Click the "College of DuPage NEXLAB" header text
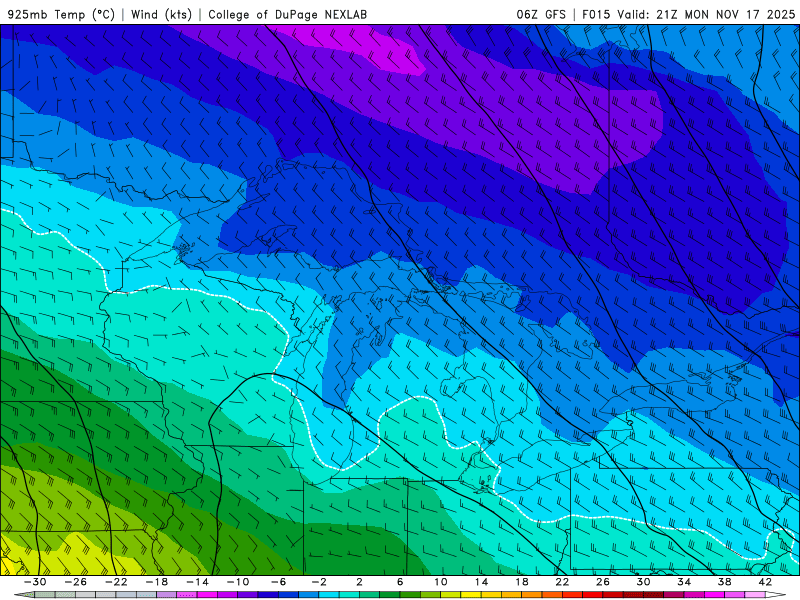Image resolution: width=800 pixels, height=600 pixels. pyautogui.click(x=287, y=14)
